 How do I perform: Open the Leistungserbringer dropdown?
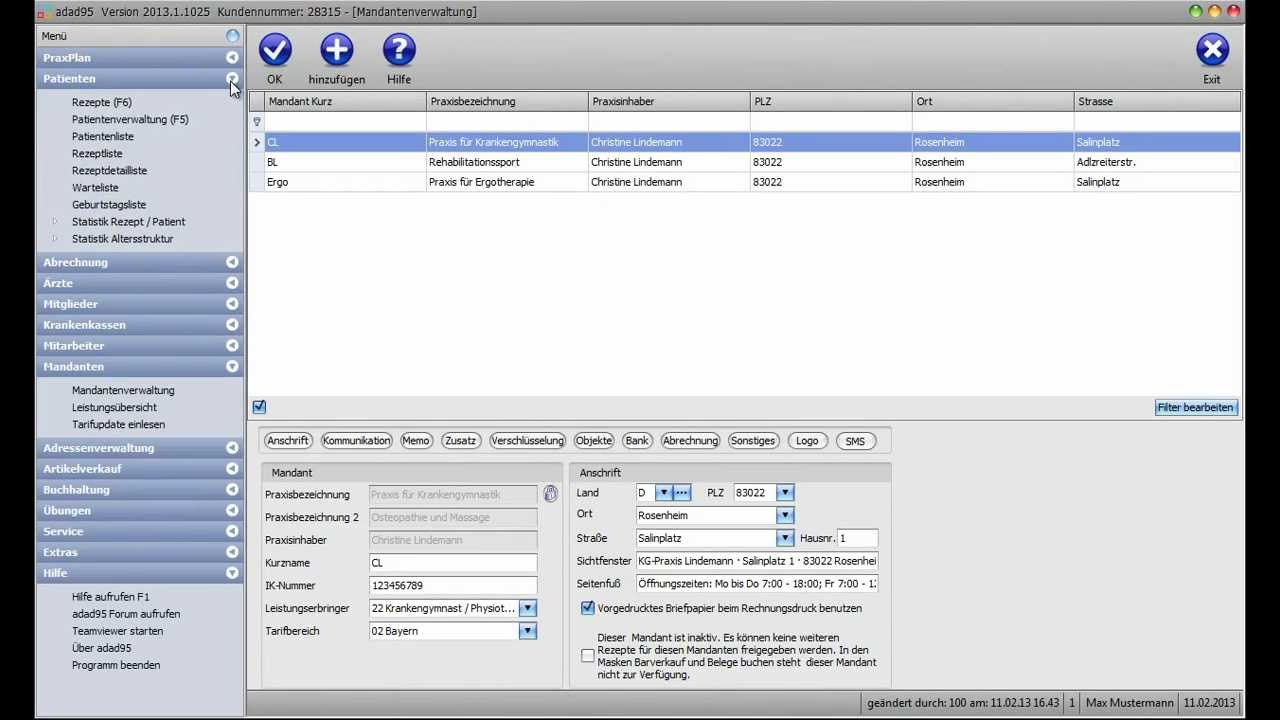pos(527,608)
